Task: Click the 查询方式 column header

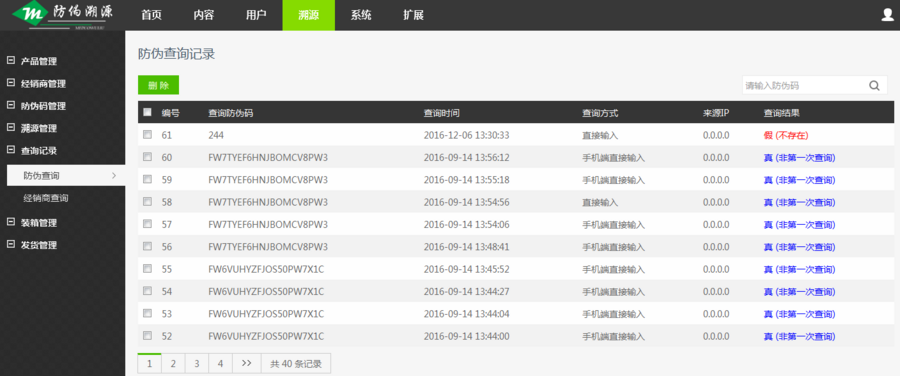Action: tap(600, 113)
